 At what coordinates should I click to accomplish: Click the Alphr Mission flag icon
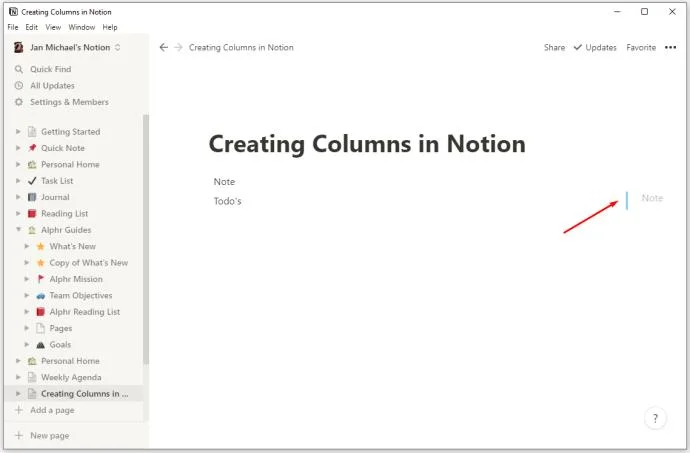(40, 279)
